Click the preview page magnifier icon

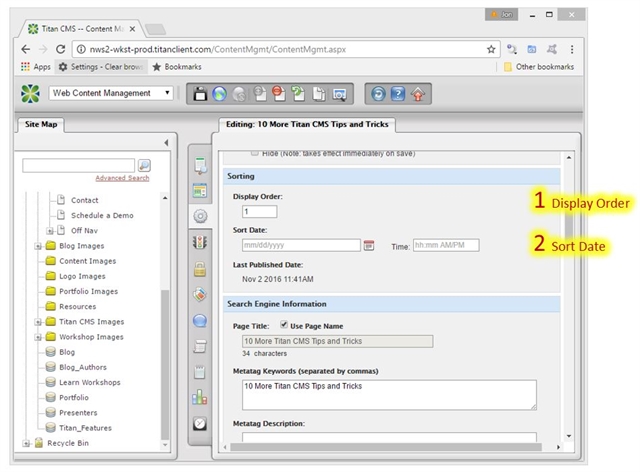[x=339, y=94]
